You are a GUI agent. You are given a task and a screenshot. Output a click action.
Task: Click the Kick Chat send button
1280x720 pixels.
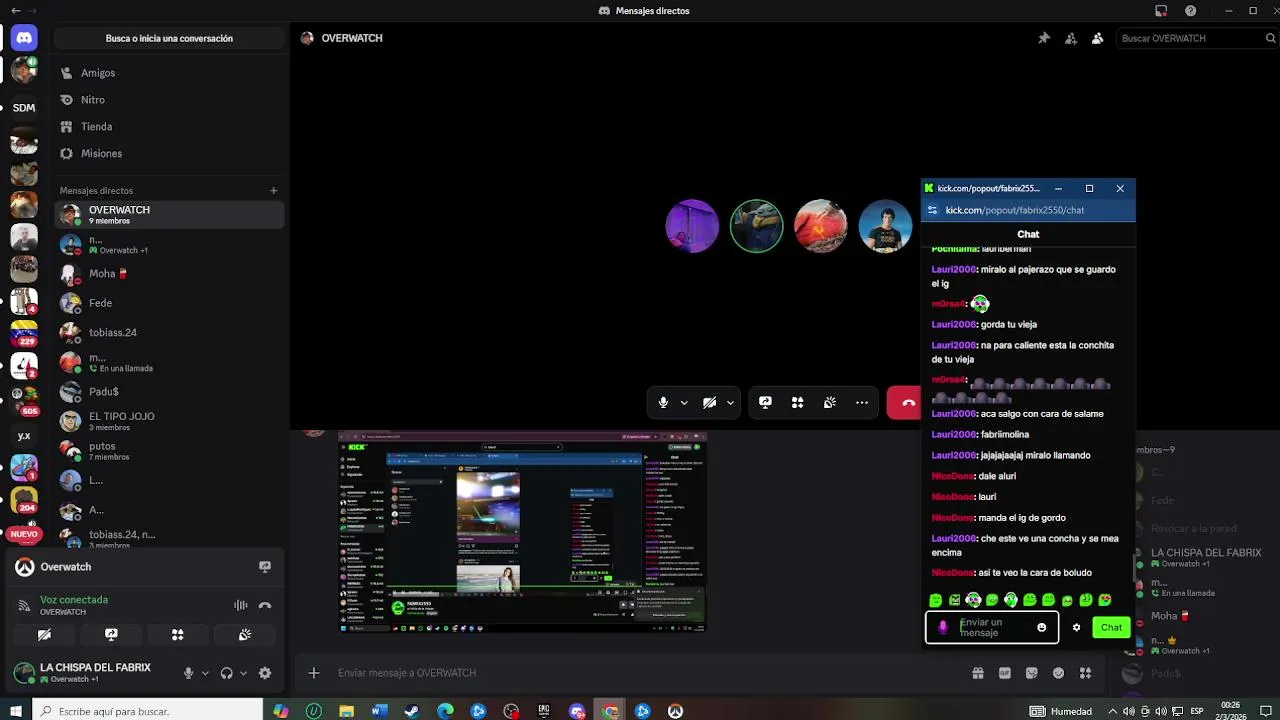1111,627
